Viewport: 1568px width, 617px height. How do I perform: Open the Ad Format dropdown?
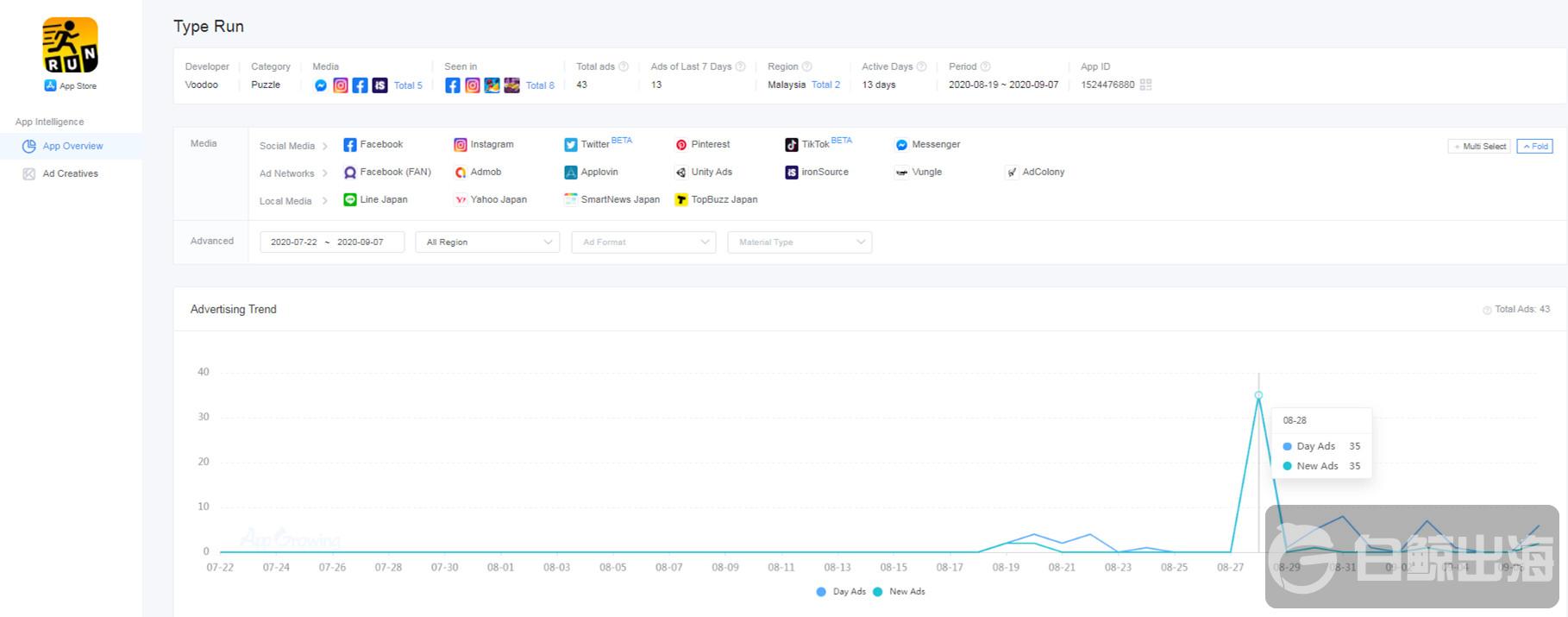pyautogui.click(x=643, y=242)
